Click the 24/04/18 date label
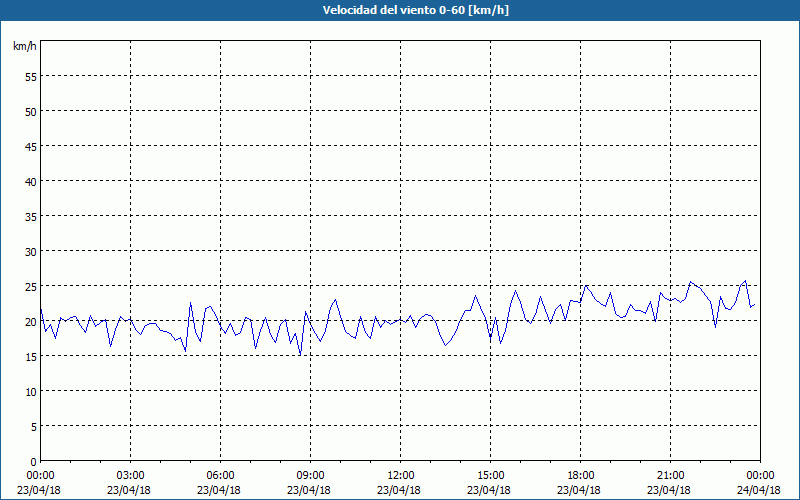 [x=759, y=490]
